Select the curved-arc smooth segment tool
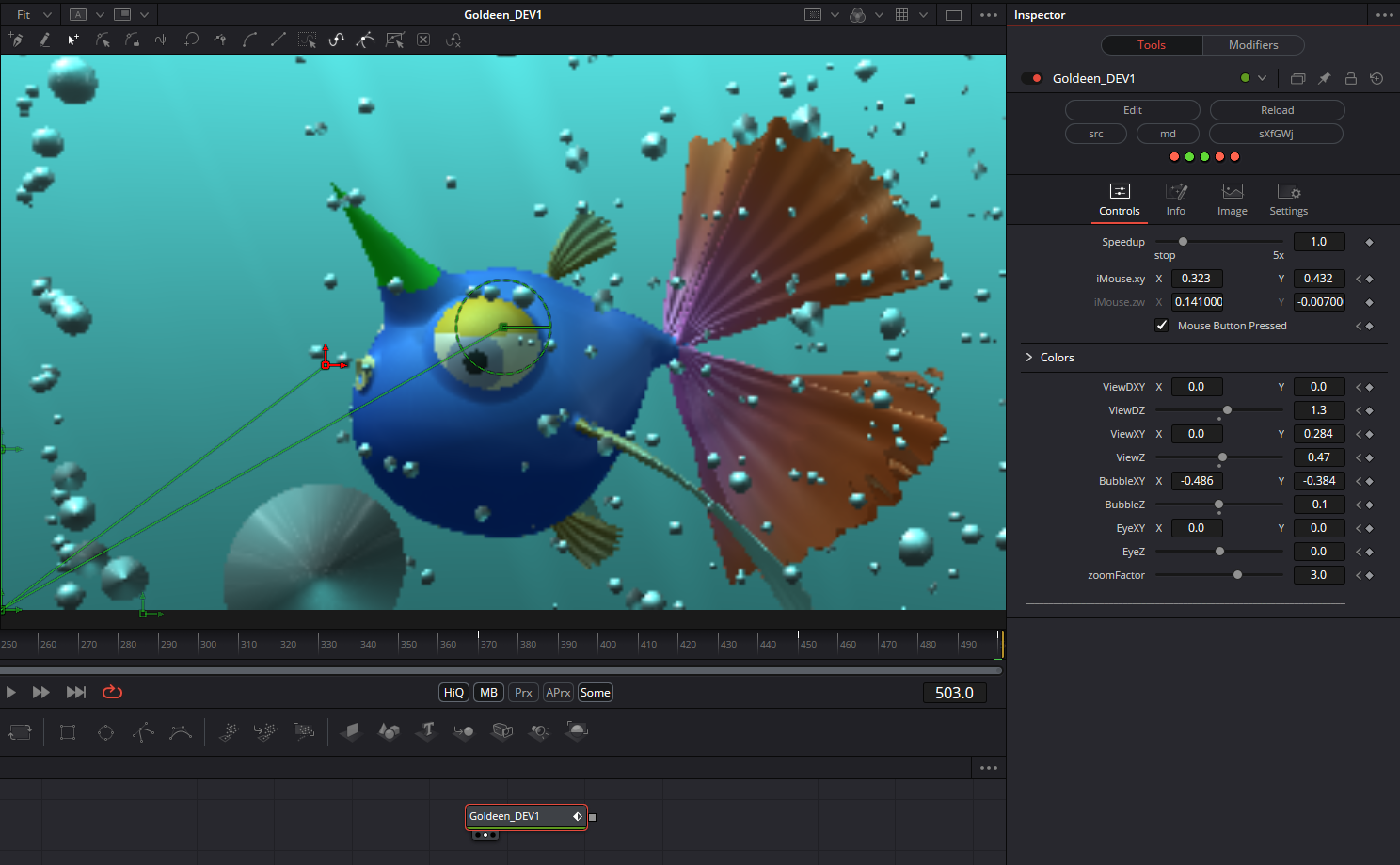Screen dimensions: 1400x865 pos(249,40)
